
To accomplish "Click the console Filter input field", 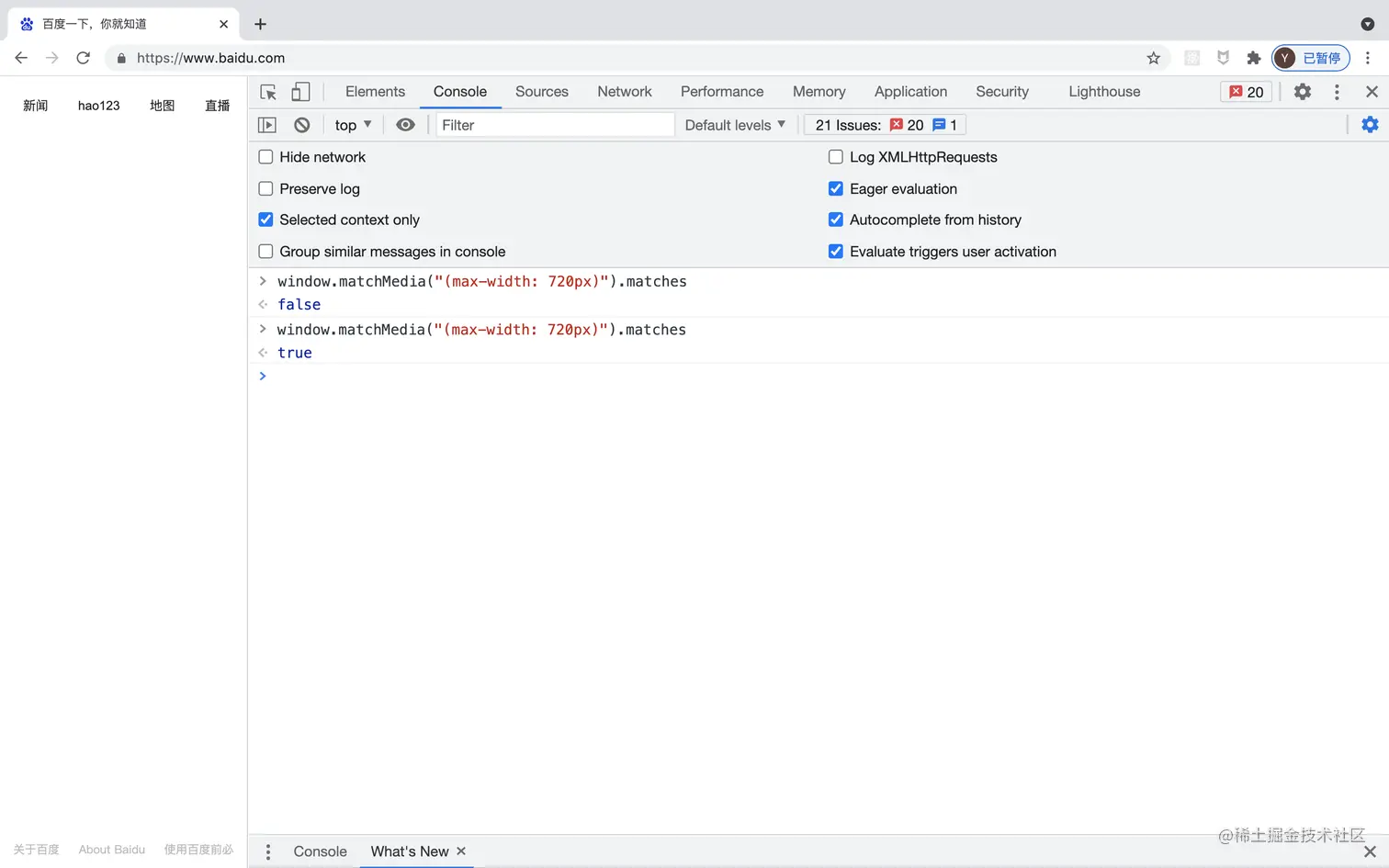I will [555, 125].
